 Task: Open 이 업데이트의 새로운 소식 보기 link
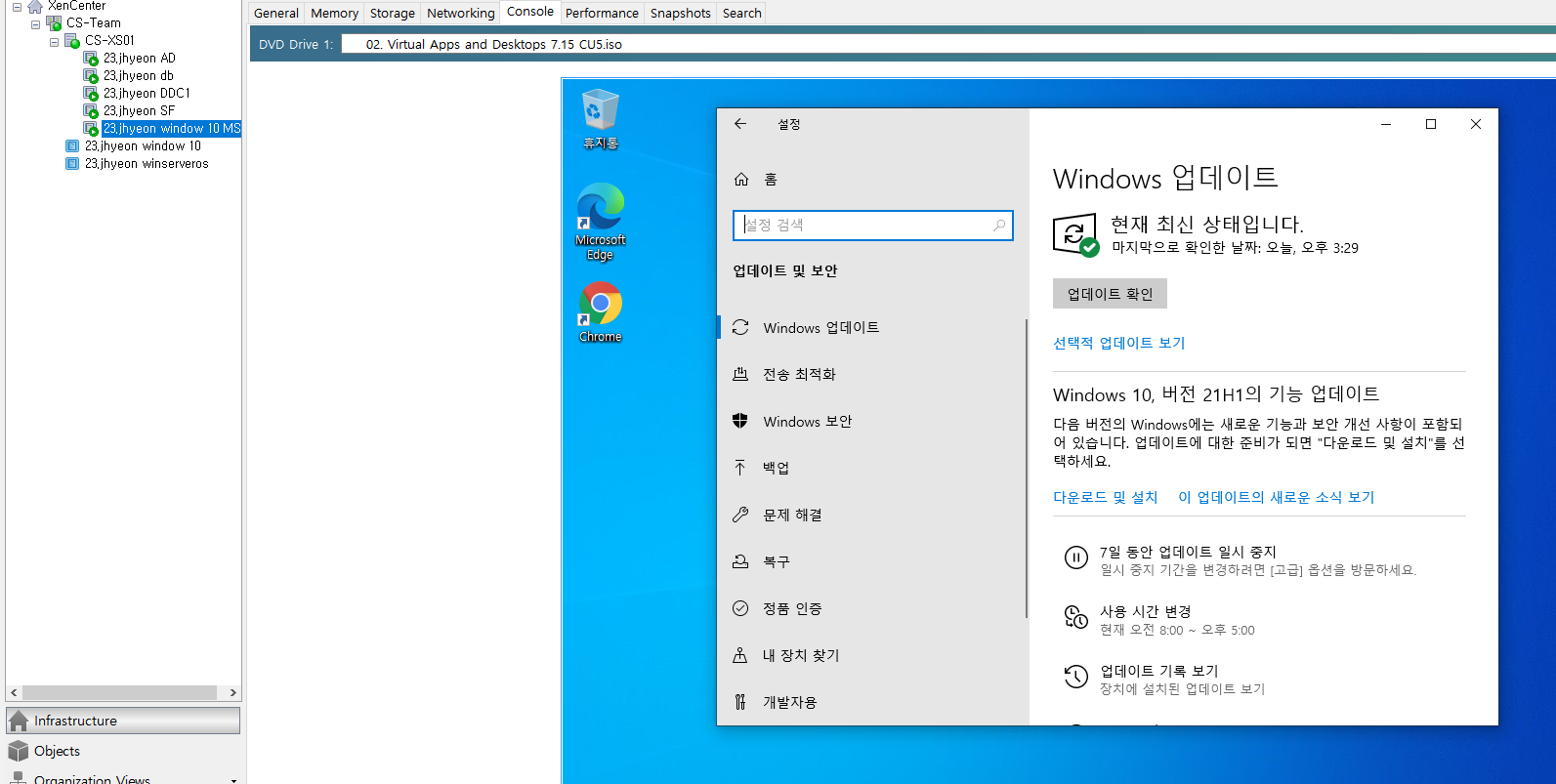[x=1276, y=497]
